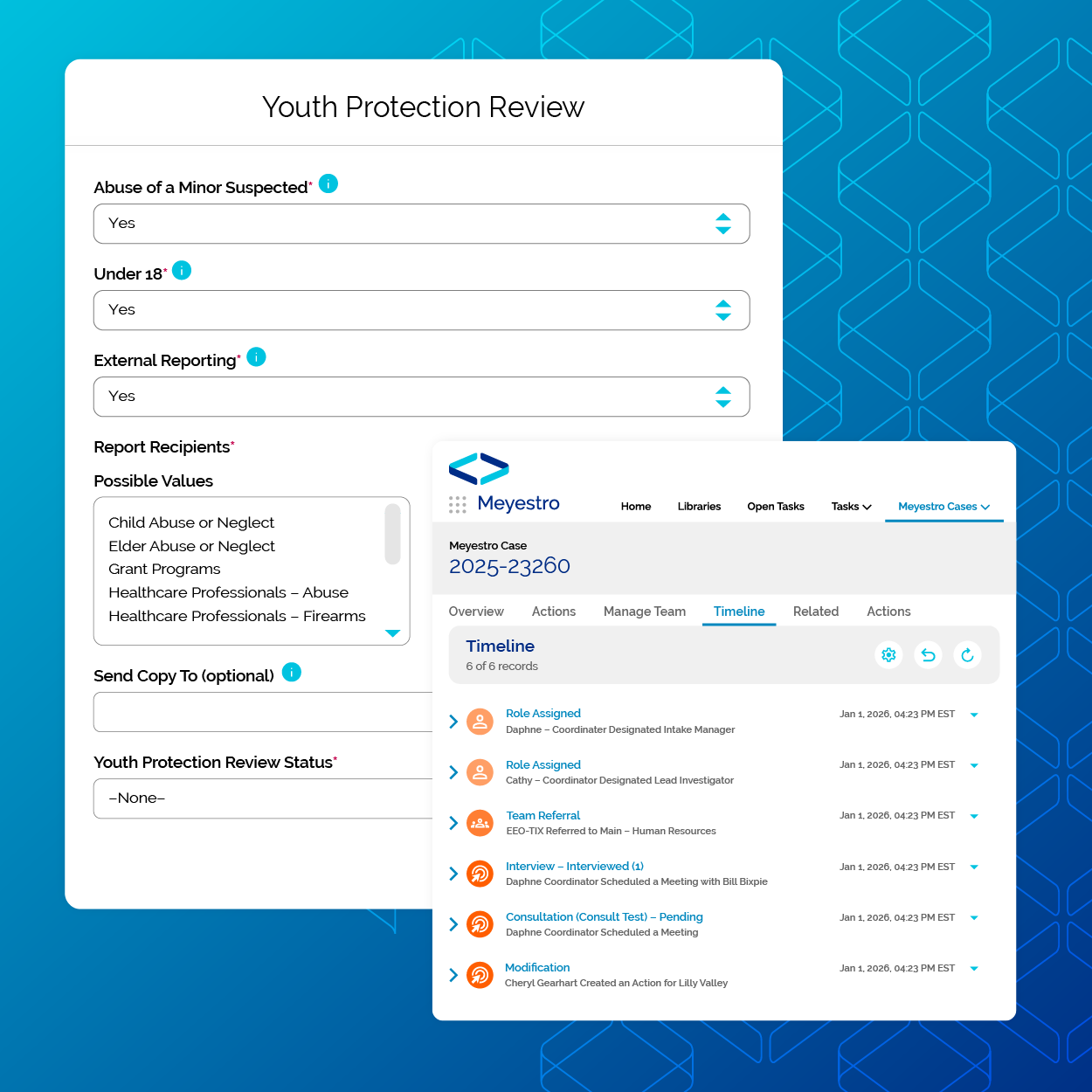1092x1092 pixels.
Task: Click case number 2025-23260
Action: 509,566
